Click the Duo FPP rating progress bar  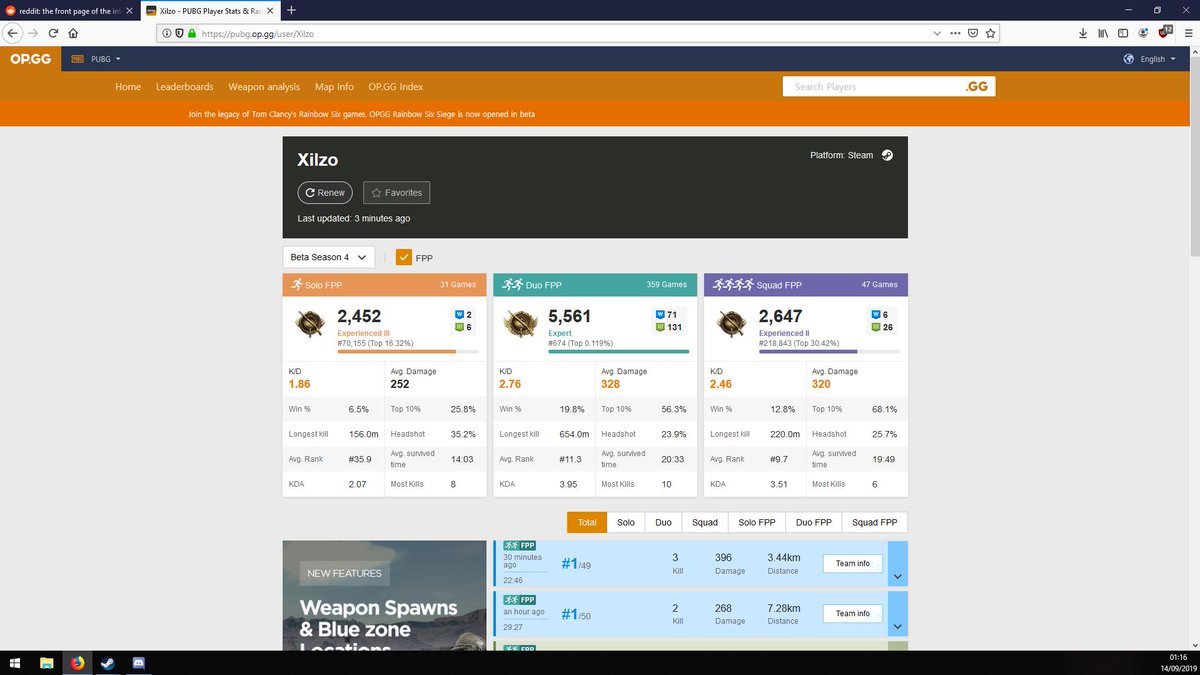pos(619,352)
